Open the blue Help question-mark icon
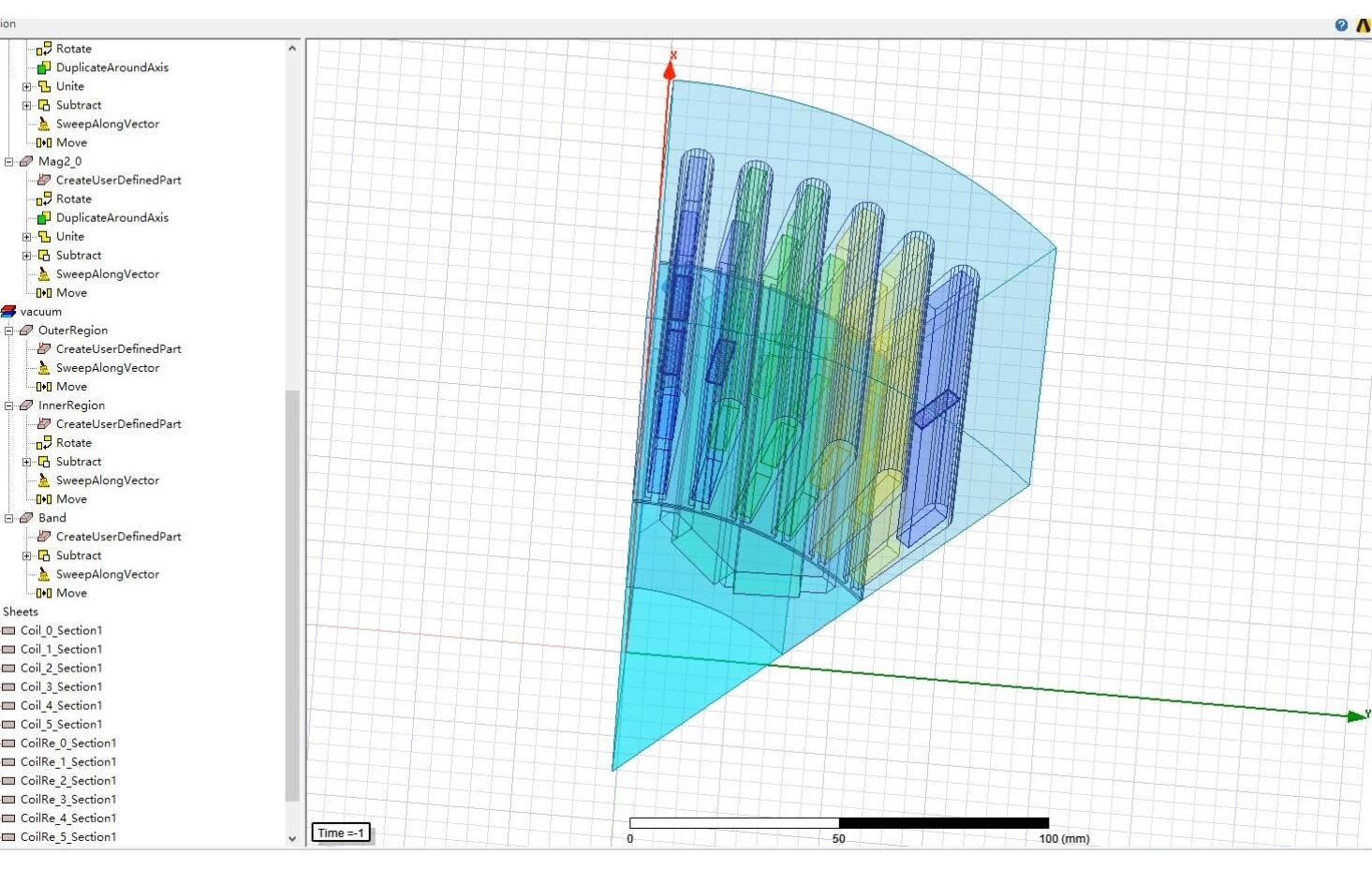This screenshot has width=1372, height=870. (1341, 24)
